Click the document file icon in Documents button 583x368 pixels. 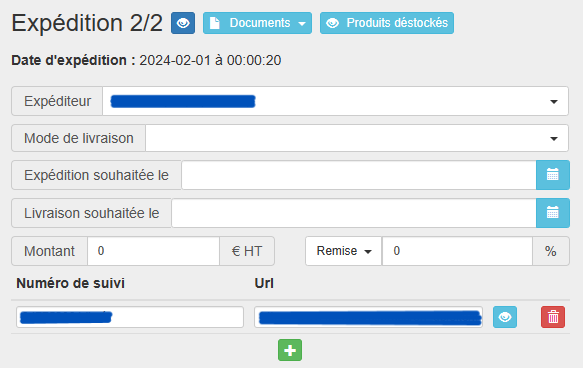[215, 23]
